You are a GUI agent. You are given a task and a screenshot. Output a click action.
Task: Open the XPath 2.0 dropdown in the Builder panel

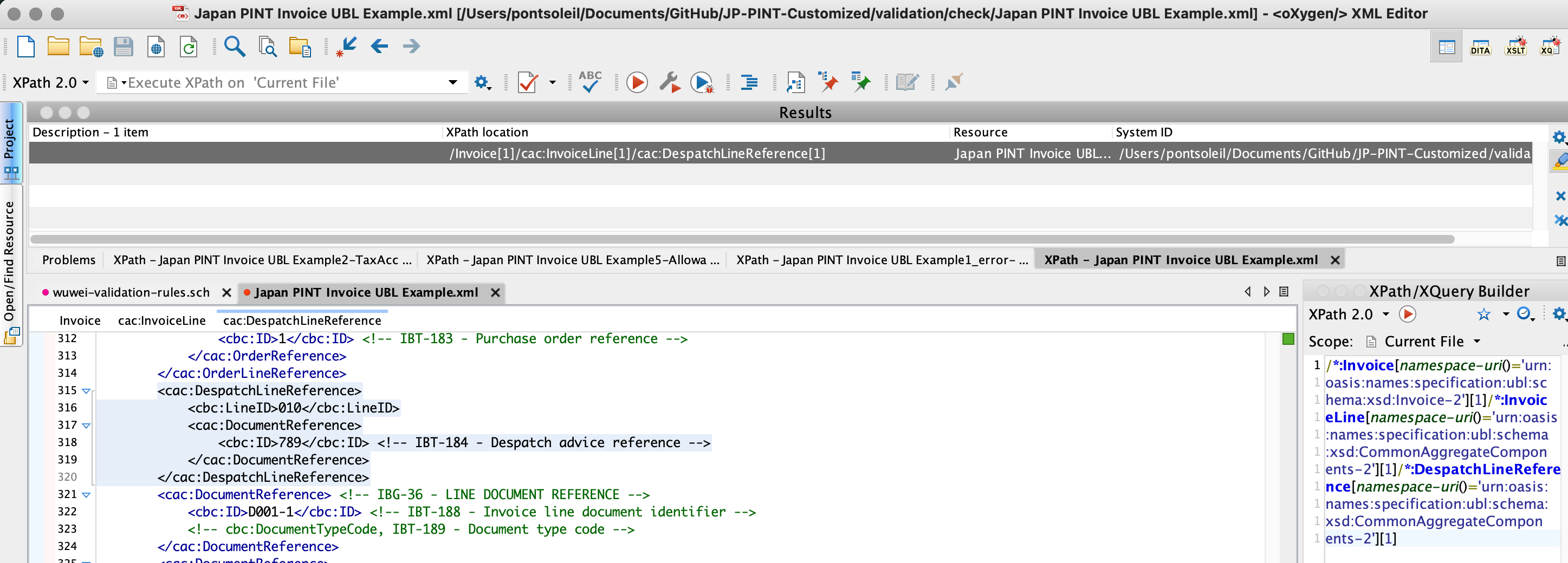(x=1349, y=314)
